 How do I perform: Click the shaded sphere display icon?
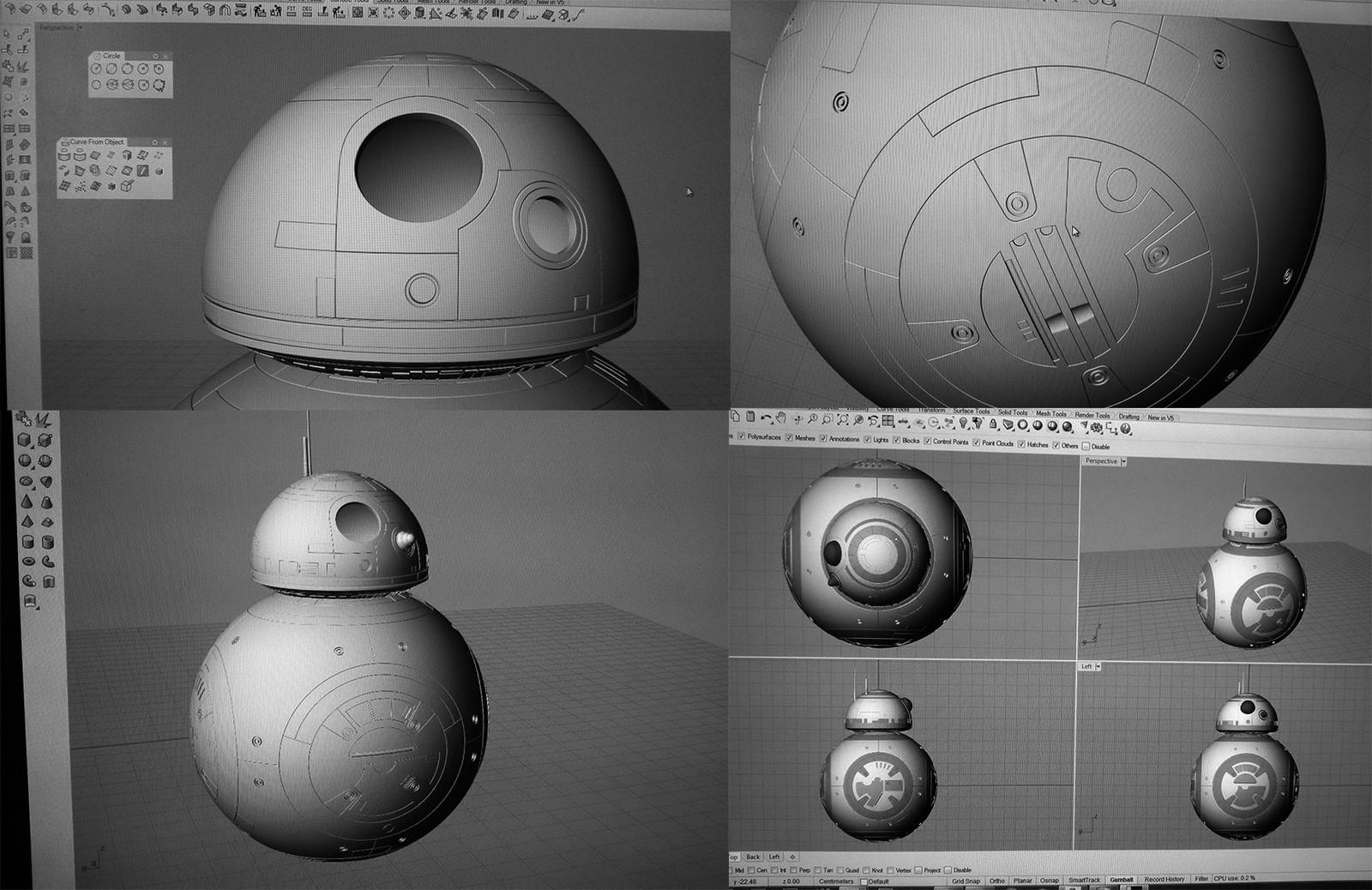1037,424
